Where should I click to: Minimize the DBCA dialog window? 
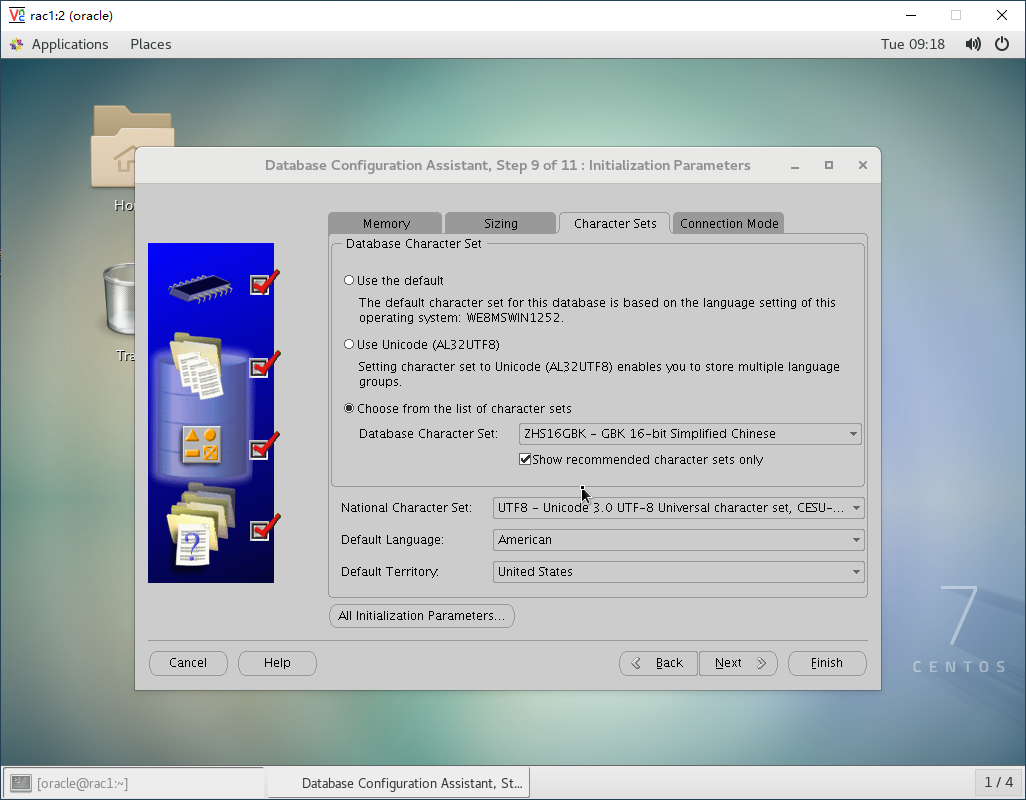[794, 166]
